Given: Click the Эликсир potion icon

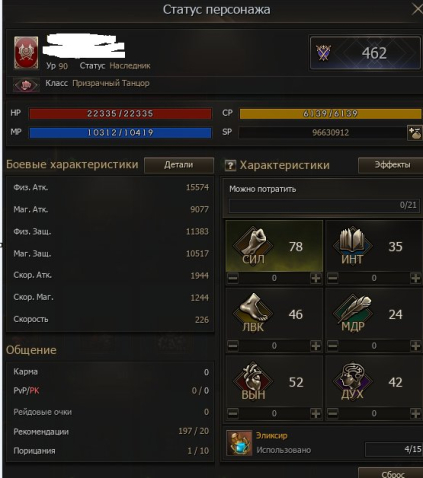Looking at the screenshot, I should (x=239, y=443).
